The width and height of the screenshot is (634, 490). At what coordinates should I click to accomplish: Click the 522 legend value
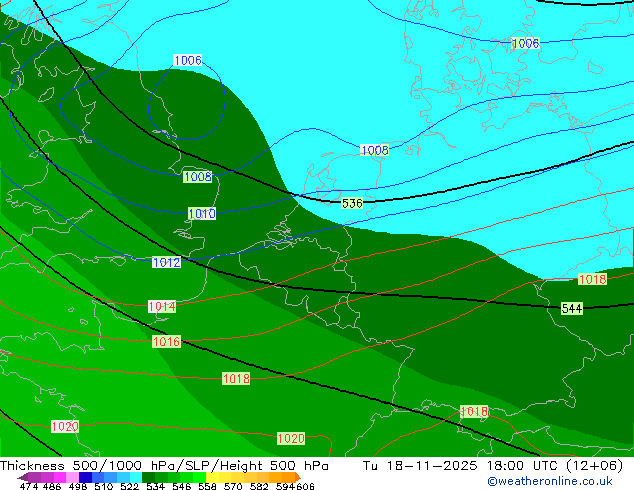130,486
